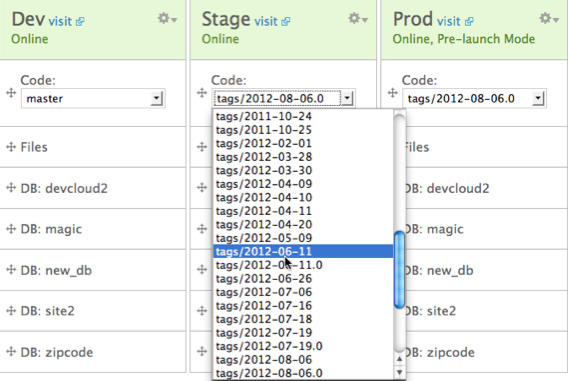Click drag handle for Dev DB: devcloud2
Image resolution: width=568 pixels, height=381 pixels.
11,188
